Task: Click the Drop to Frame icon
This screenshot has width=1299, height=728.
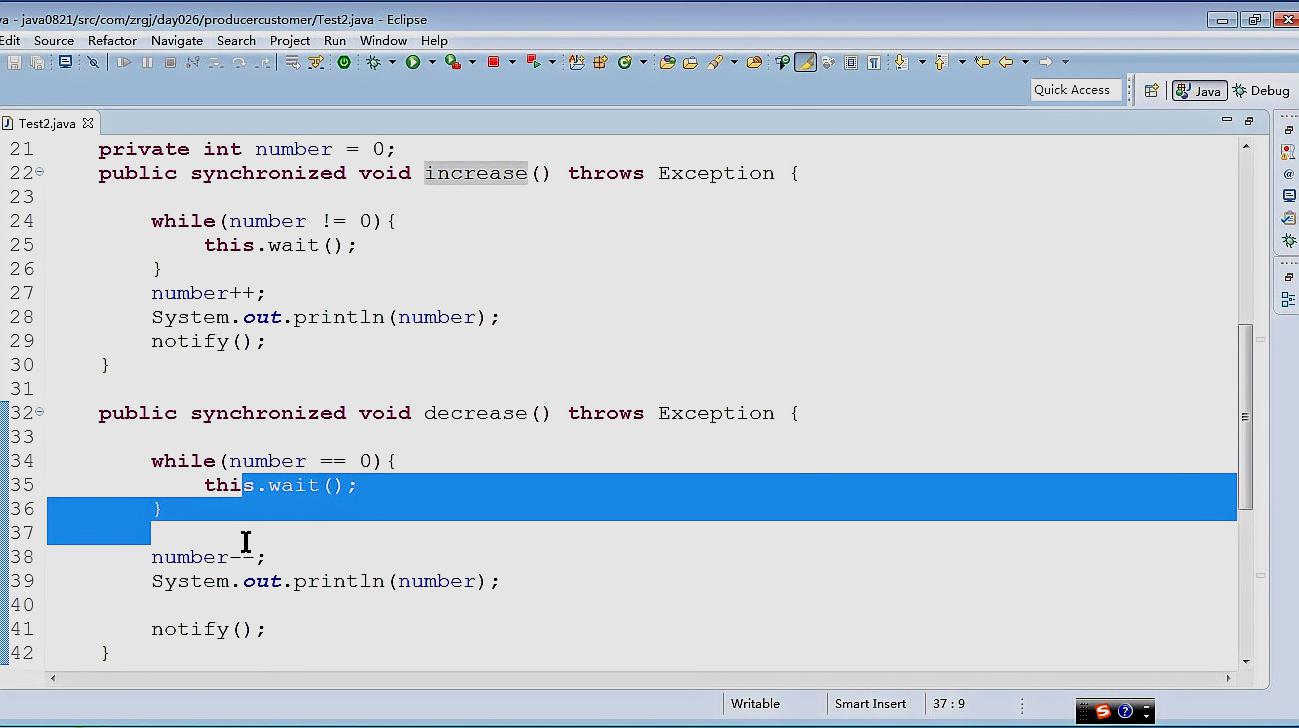Action: (x=292, y=62)
